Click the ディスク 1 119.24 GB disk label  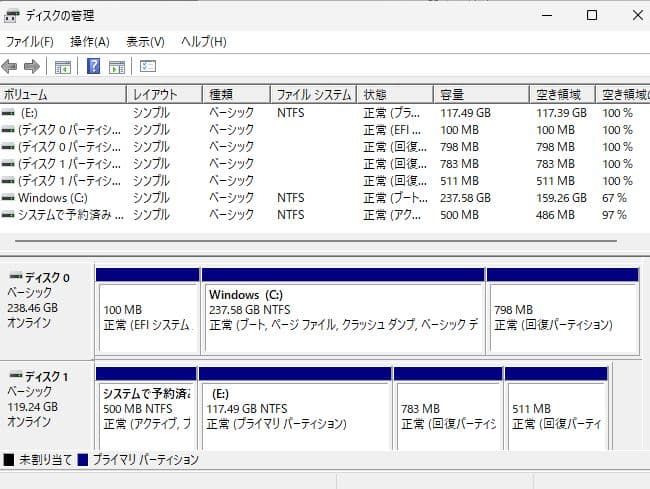click(x=46, y=405)
